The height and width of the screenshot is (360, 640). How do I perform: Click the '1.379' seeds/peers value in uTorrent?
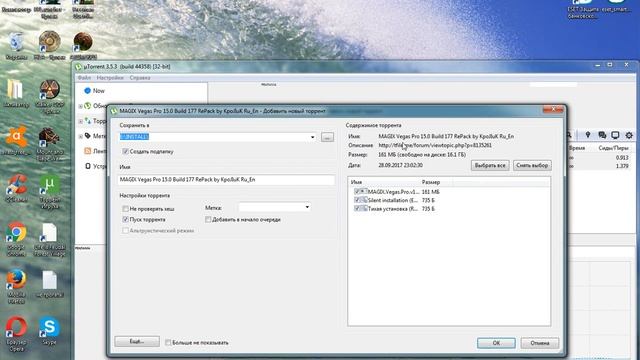click(x=622, y=166)
